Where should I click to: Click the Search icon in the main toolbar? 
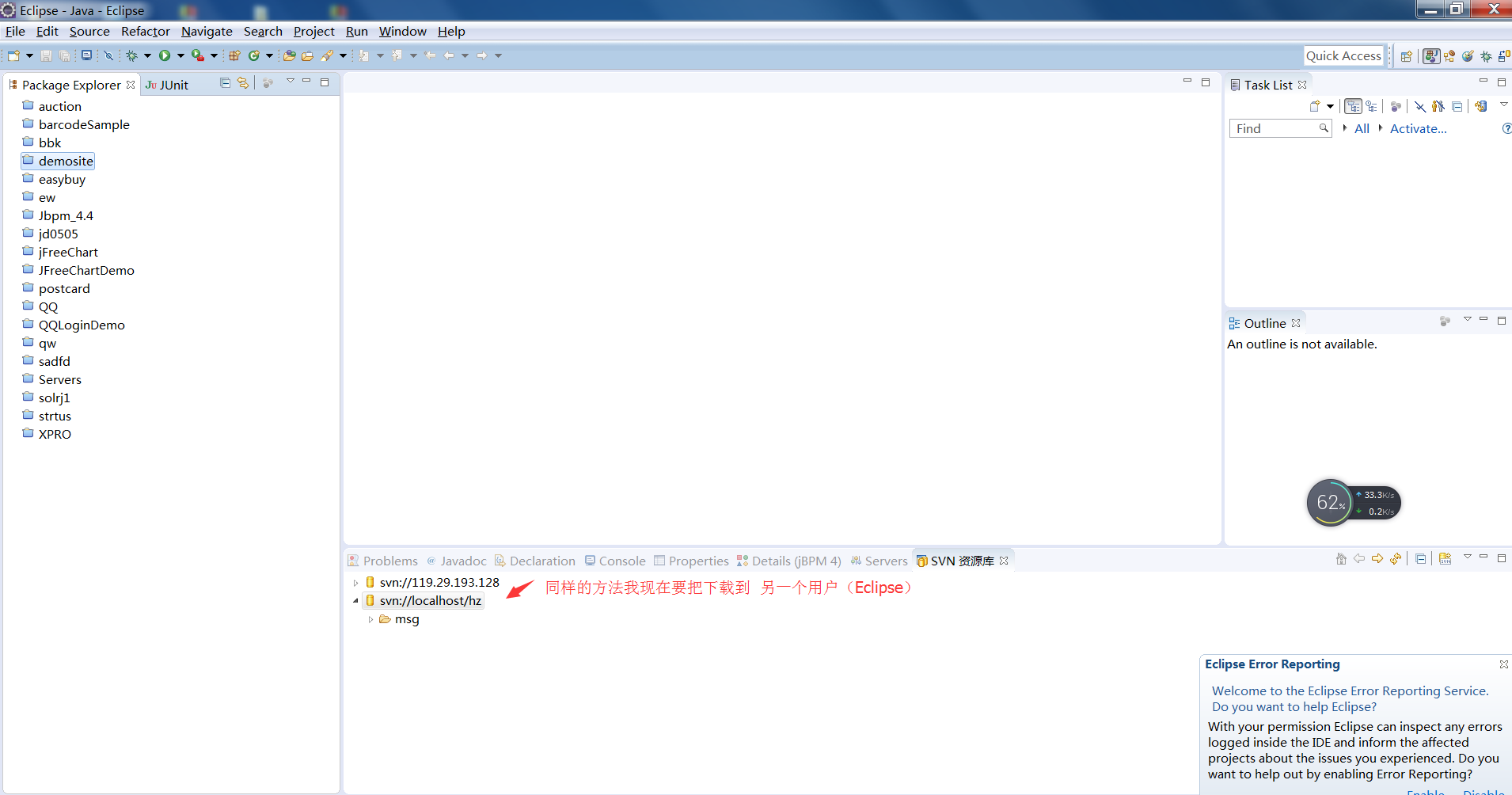pyautogui.click(x=326, y=55)
